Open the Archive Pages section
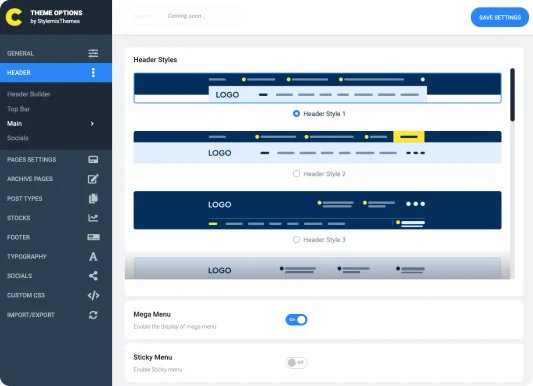Screen dimensions: 533x386 coord(56,179)
